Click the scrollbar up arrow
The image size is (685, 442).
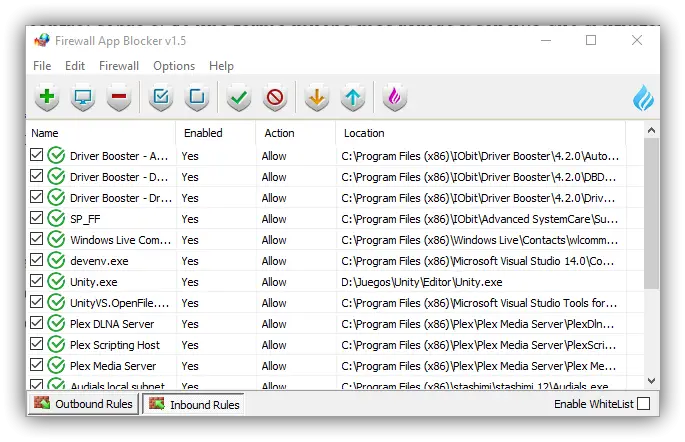pyautogui.click(x=651, y=130)
